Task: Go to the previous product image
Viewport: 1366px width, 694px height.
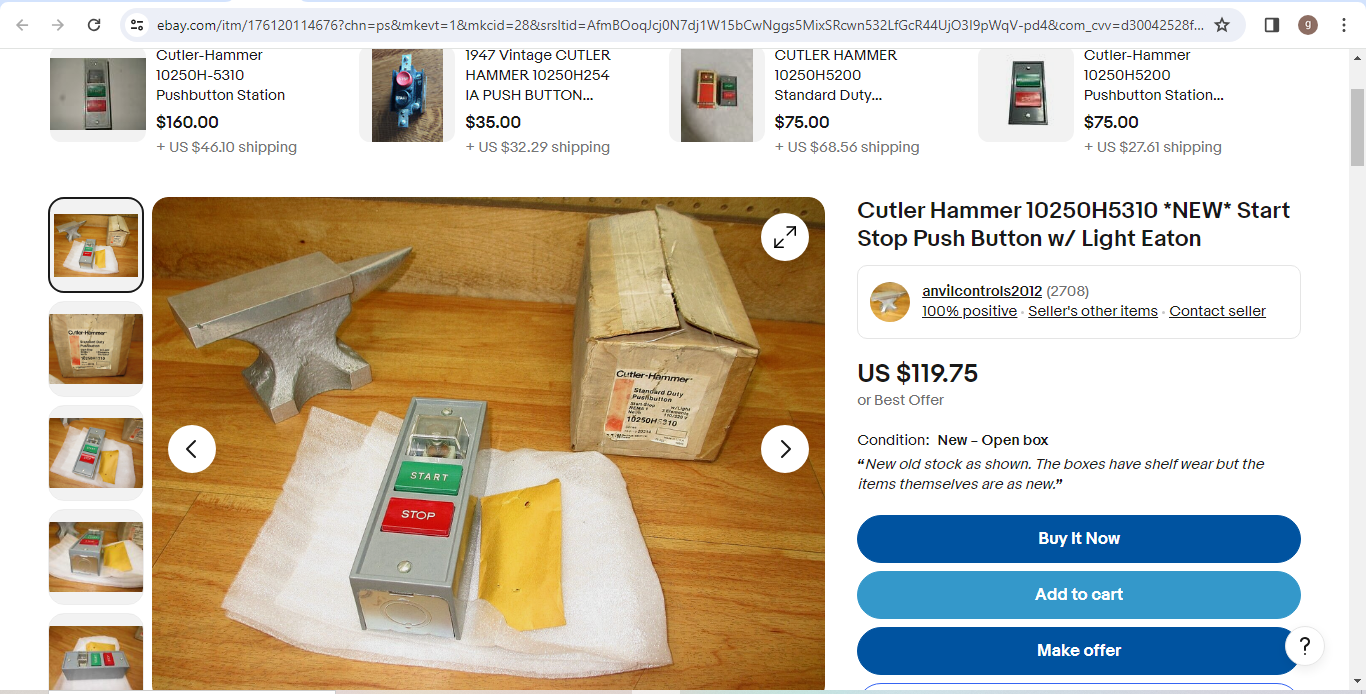Action: tap(192, 449)
